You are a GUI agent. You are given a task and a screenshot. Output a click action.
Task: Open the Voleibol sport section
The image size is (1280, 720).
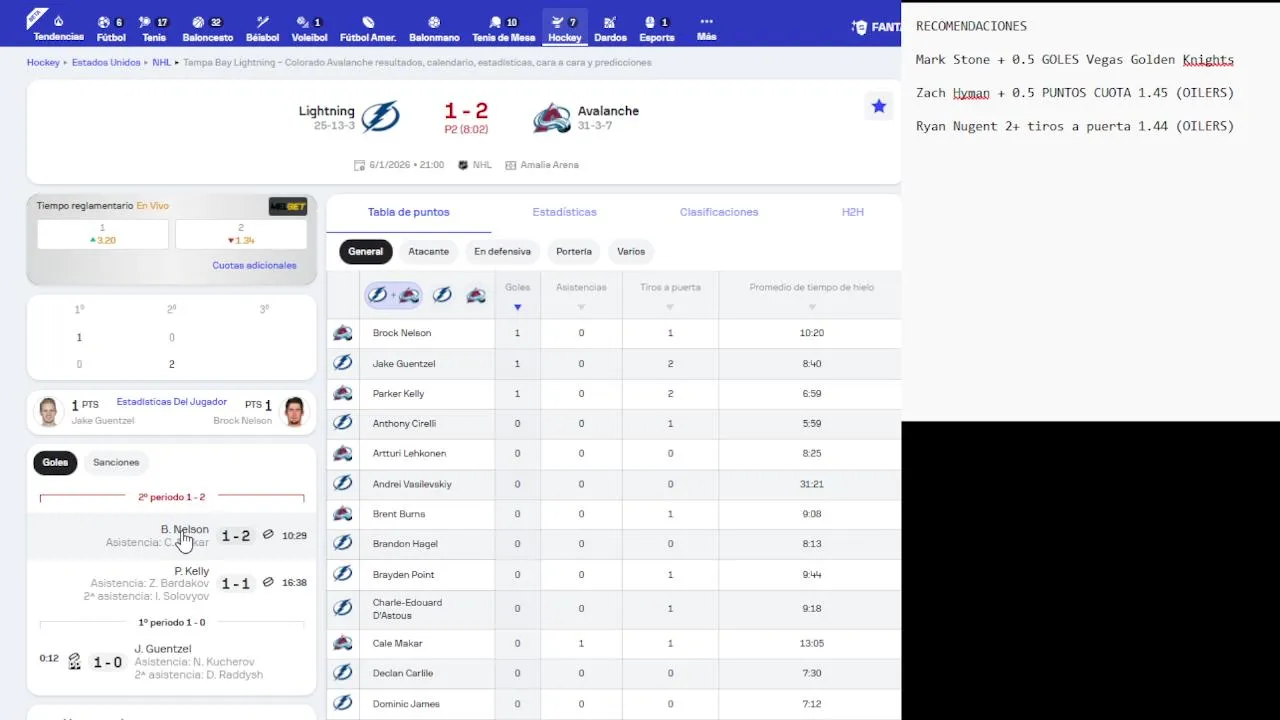309,28
